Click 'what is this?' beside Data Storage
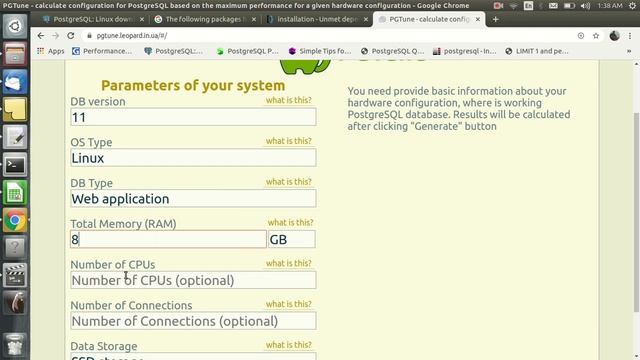640x360 pixels. point(289,345)
